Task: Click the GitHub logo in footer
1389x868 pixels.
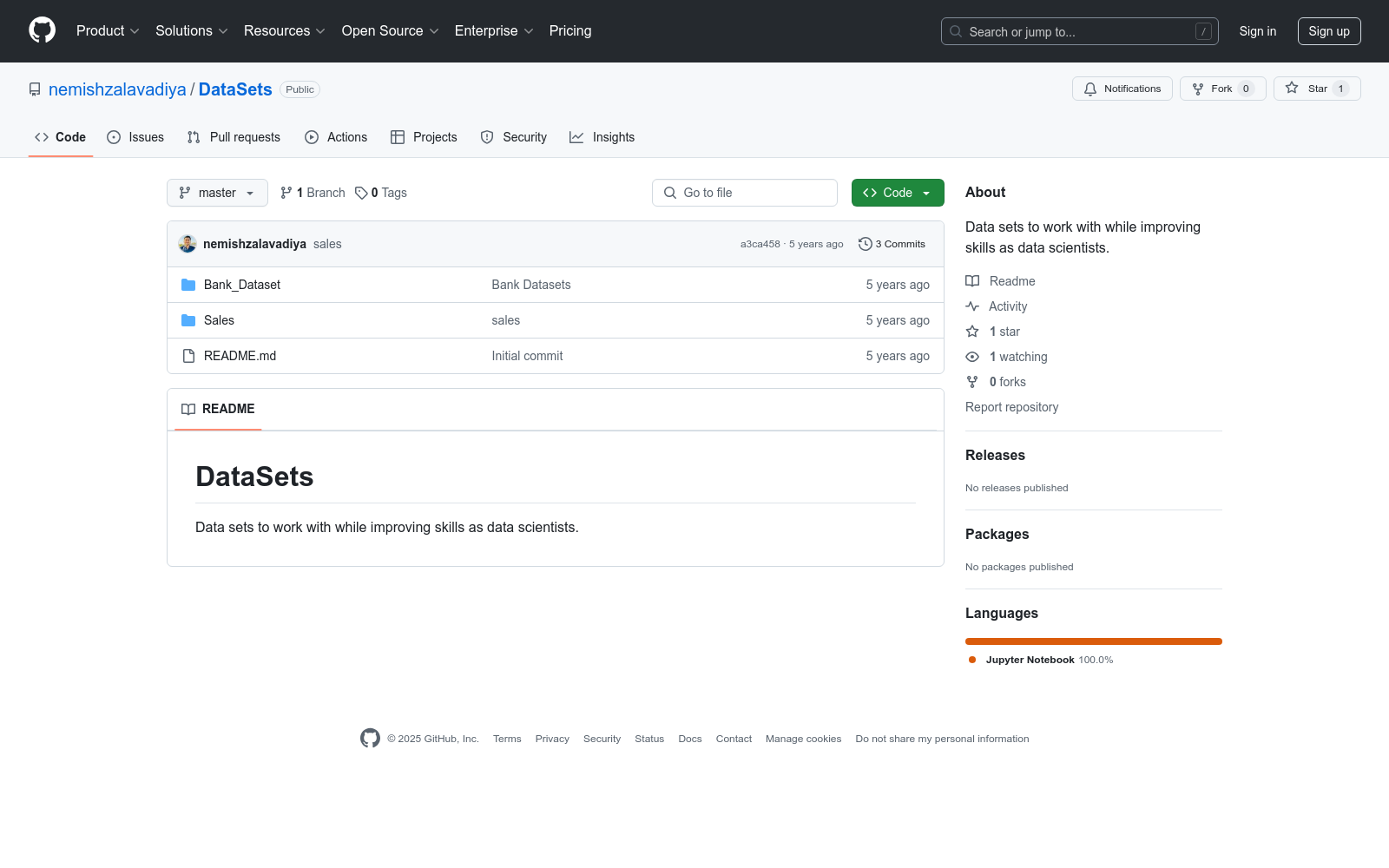Action: [x=370, y=739]
